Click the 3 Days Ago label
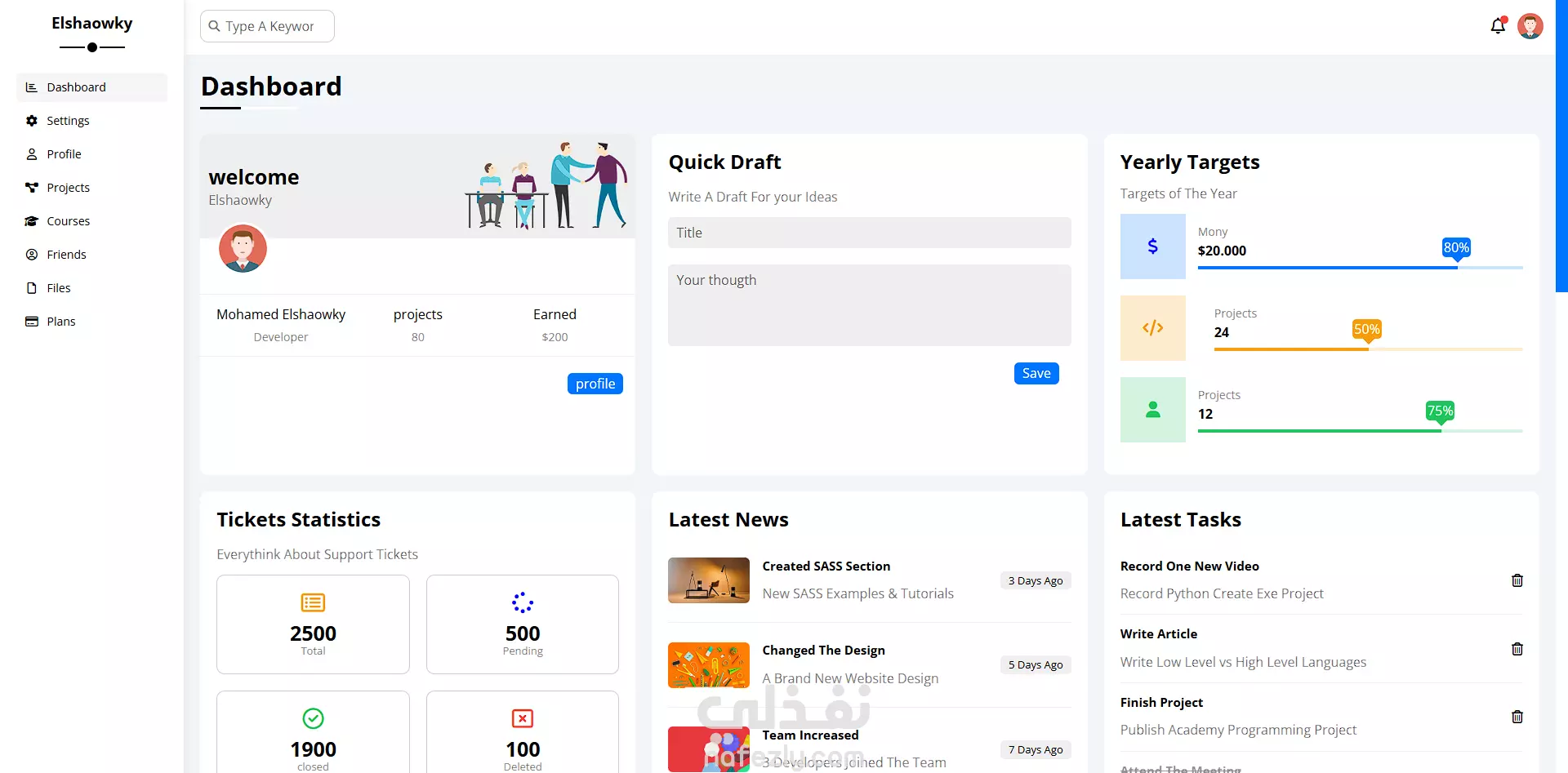Viewport: 1568px width, 773px height. 1036,580
